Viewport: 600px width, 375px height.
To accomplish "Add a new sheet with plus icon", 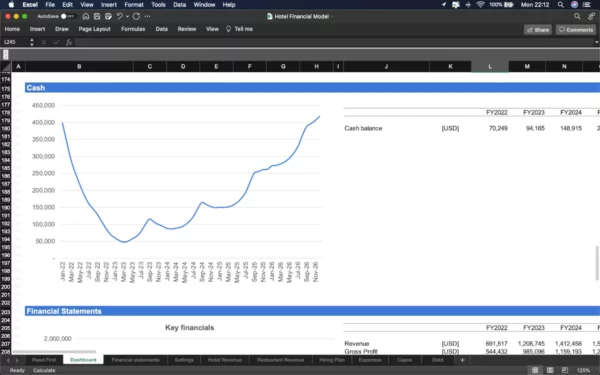I will point(462,360).
